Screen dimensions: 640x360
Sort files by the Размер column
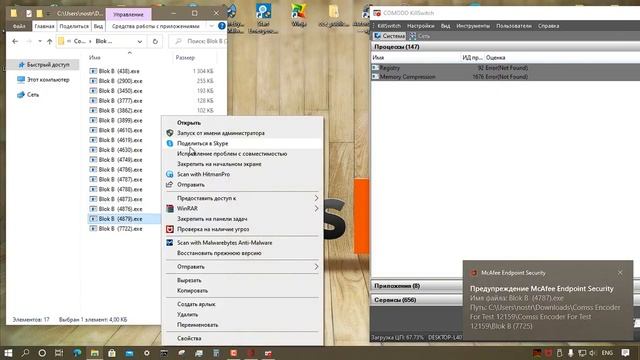[x=185, y=58]
